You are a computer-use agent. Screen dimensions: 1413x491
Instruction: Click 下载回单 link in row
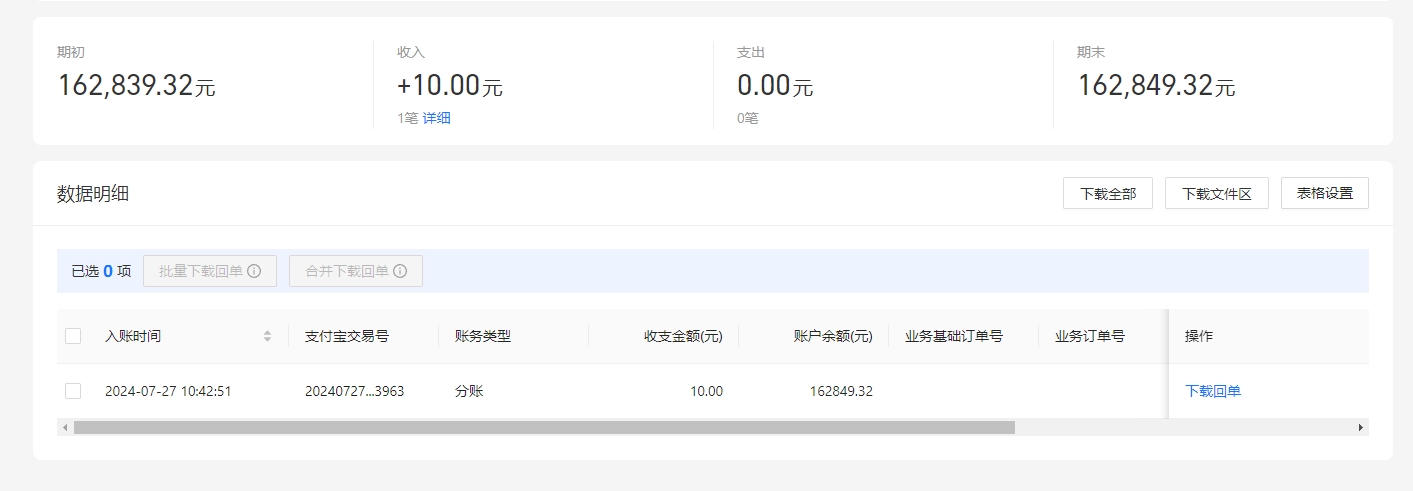point(1213,391)
